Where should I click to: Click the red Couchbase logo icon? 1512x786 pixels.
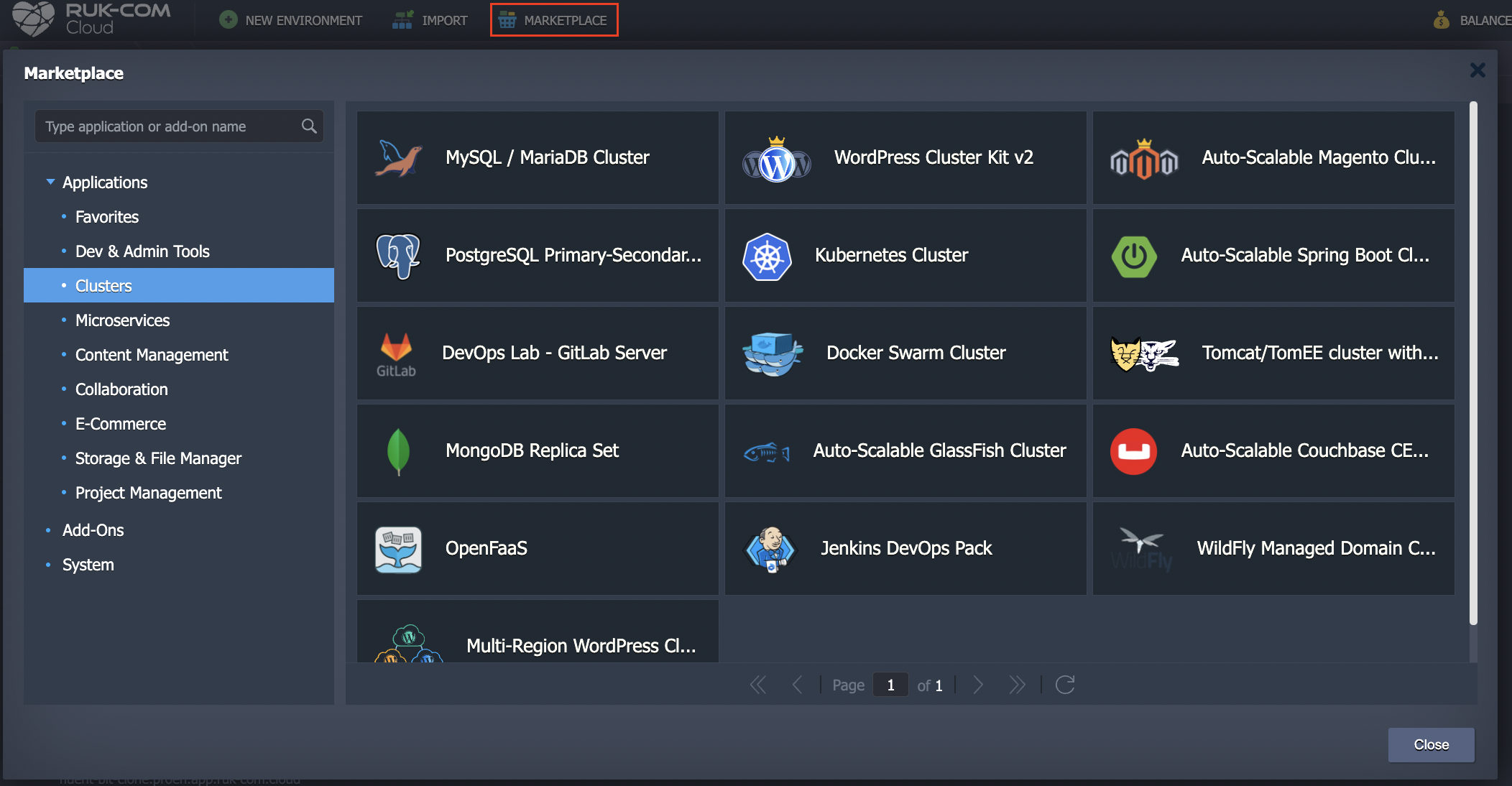coord(1133,452)
